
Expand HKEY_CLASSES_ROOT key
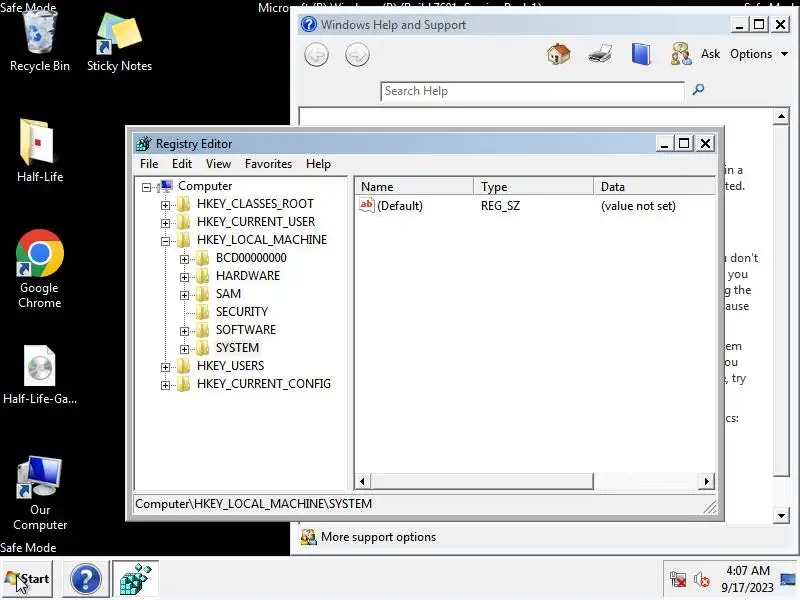pos(165,205)
